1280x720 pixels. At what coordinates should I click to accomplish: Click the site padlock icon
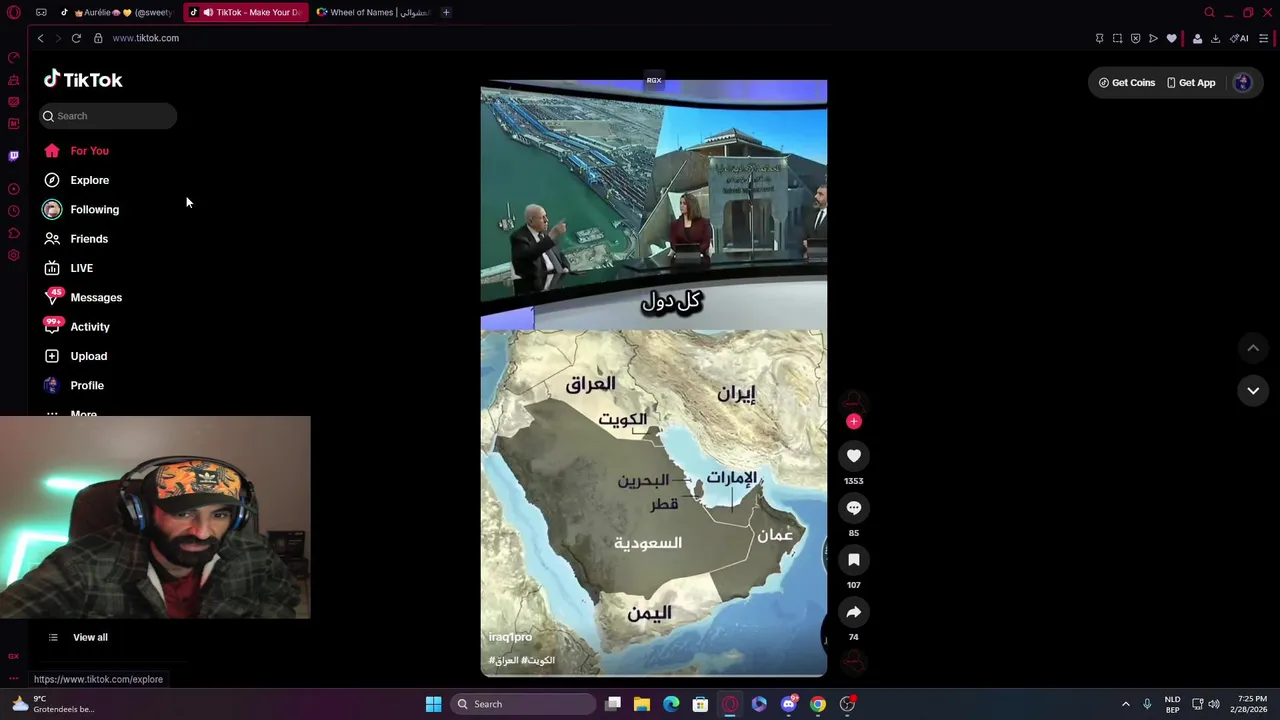(x=98, y=38)
